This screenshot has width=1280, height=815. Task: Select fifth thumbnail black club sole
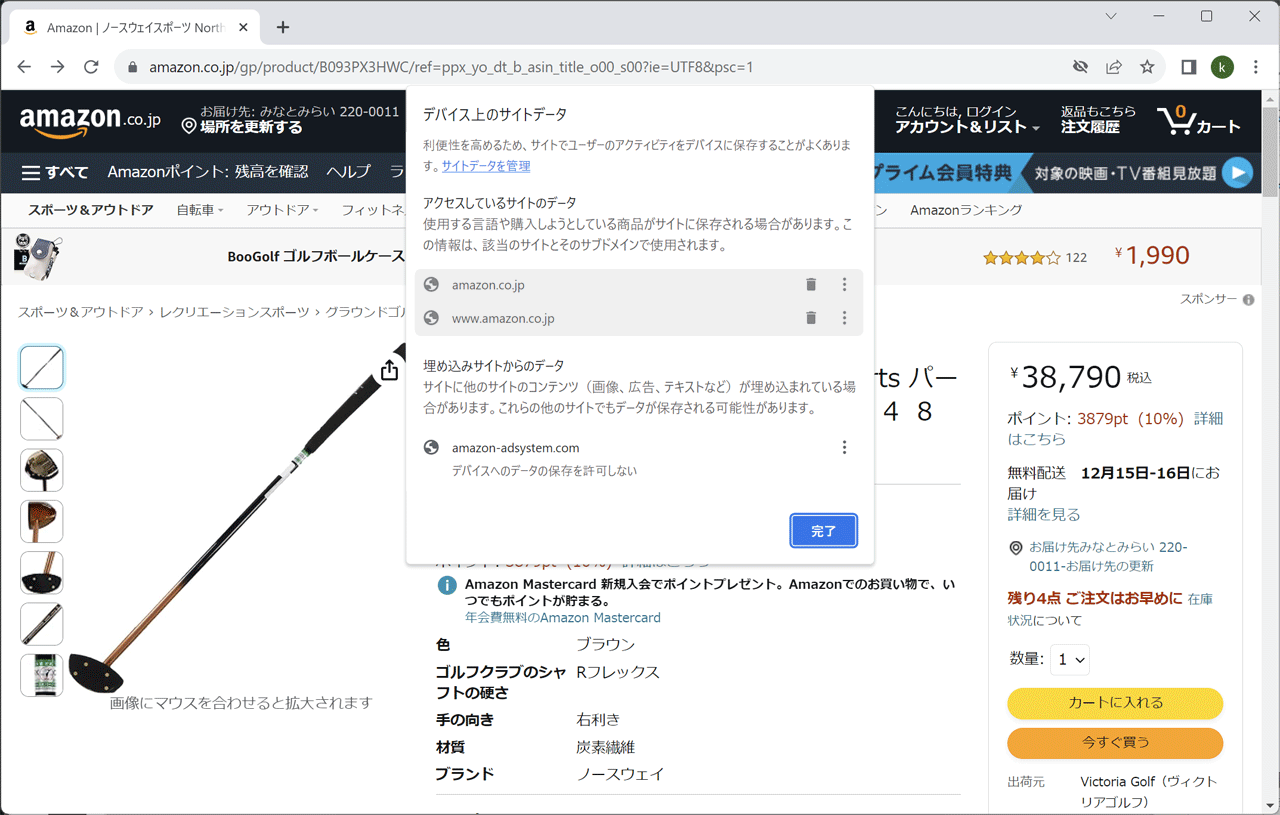[42, 573]
